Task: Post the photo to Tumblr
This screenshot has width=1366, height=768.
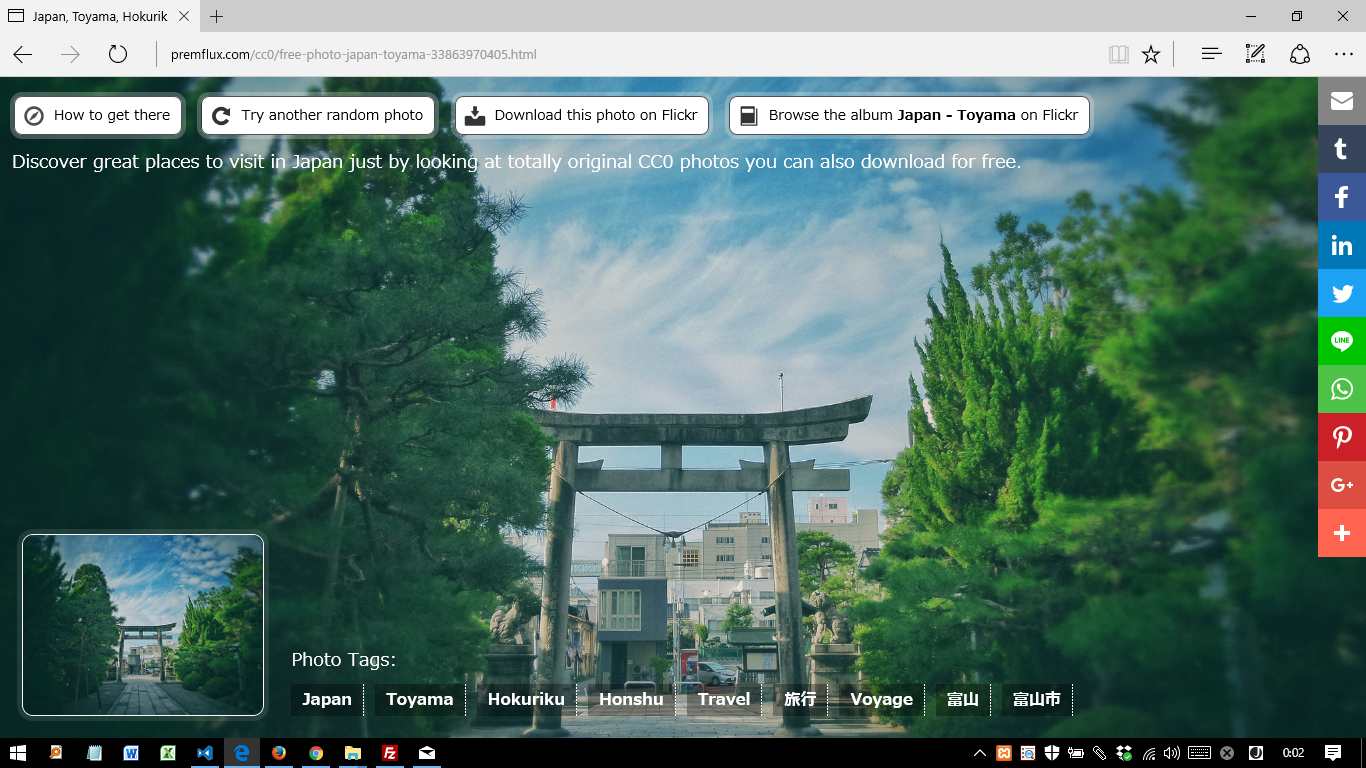Action: tap(1341, 149)
